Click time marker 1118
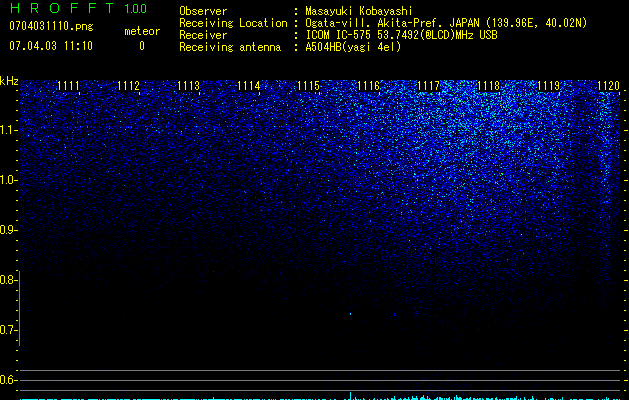This screenshot has height=400, width=629. (489, 86)
